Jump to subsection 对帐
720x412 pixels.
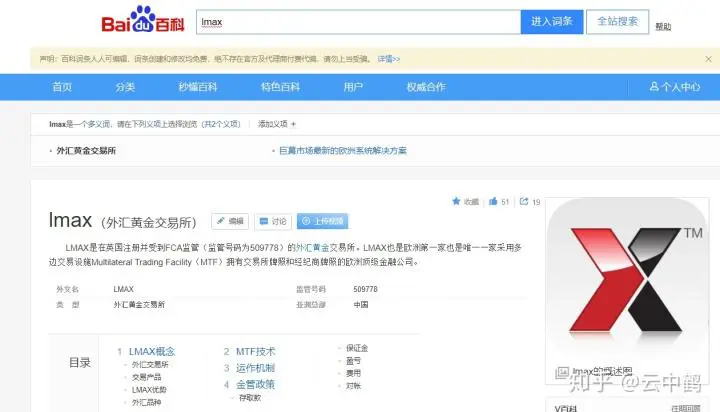[353, 386]
